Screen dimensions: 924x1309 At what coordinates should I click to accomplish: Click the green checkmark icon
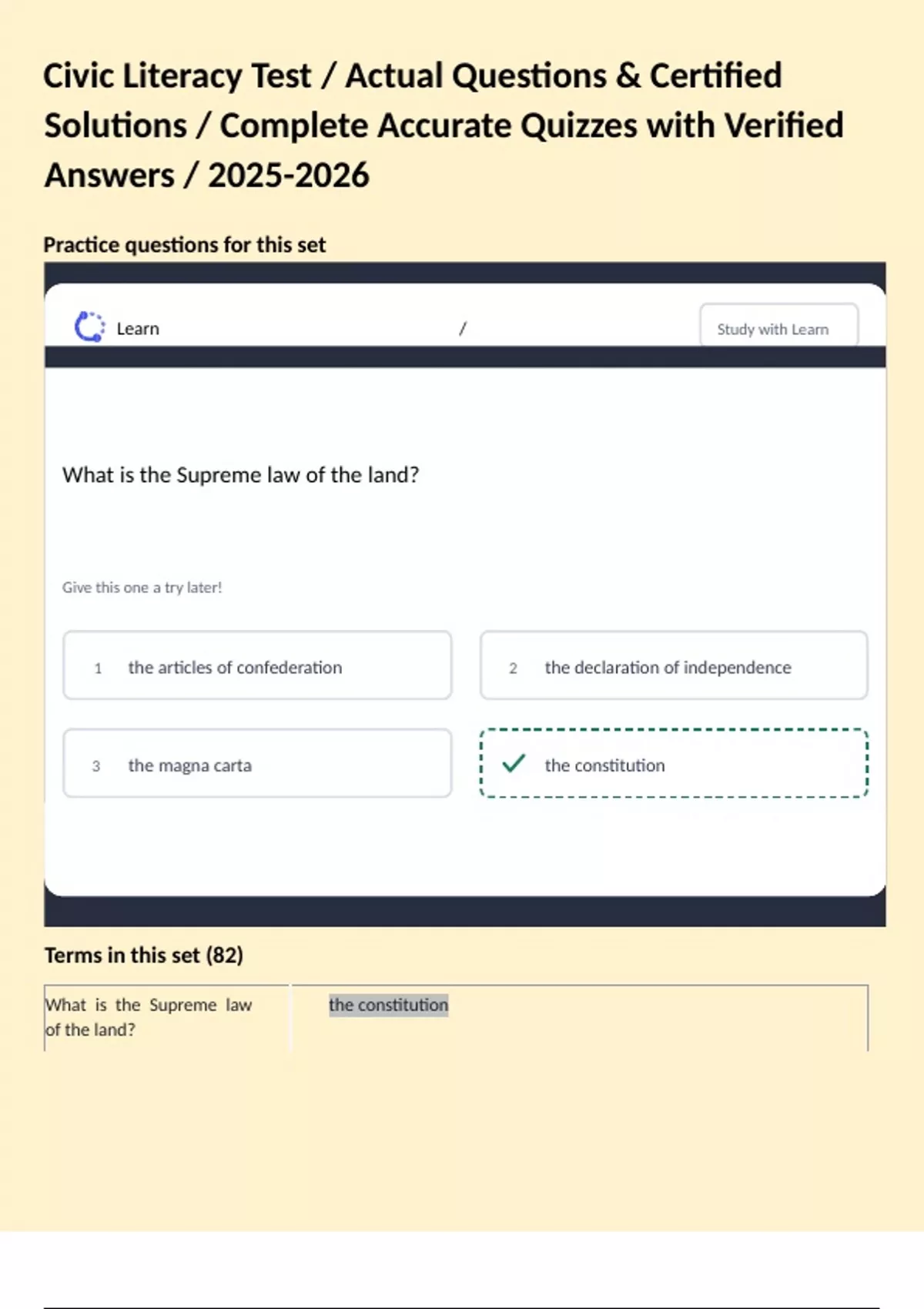[x=513, y=764]
